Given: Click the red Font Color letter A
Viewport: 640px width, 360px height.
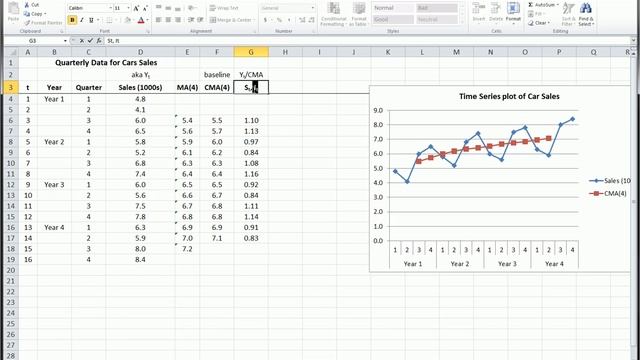Looking at the screenshot, I should point(141,20).
